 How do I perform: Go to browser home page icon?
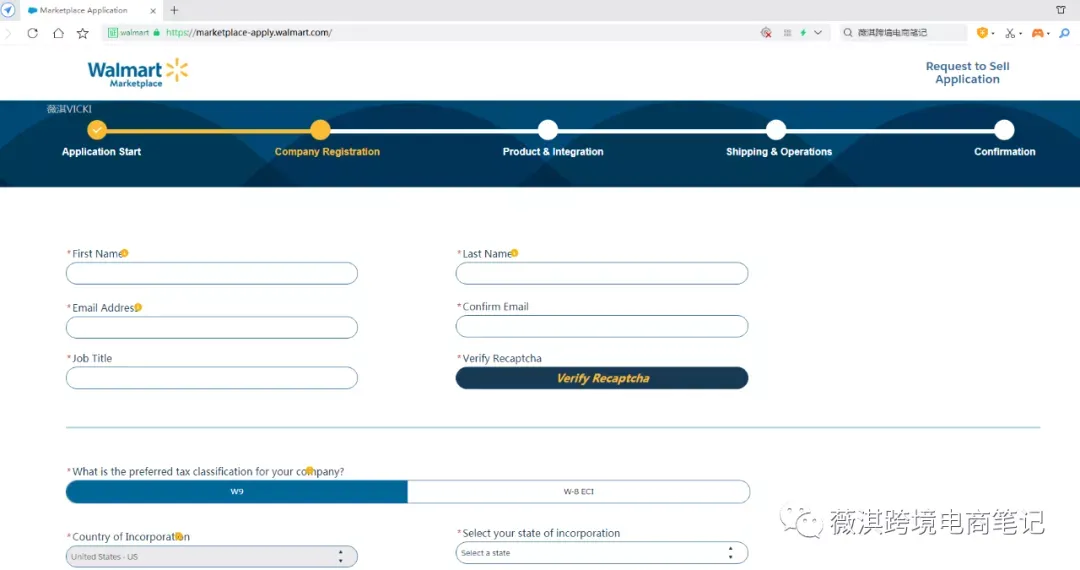point(59,33)
